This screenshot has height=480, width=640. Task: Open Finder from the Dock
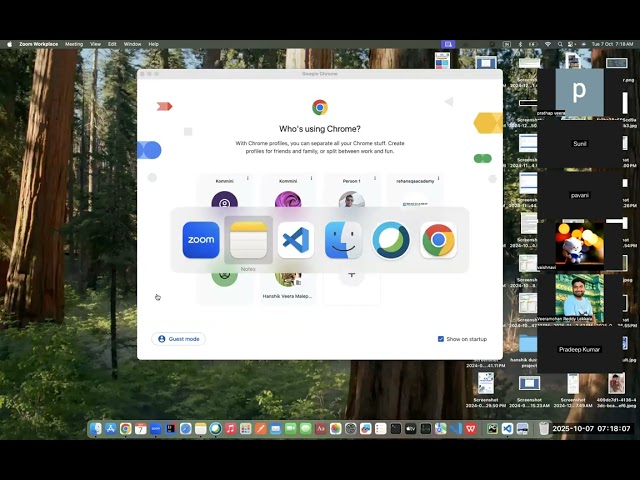(96, 429)
